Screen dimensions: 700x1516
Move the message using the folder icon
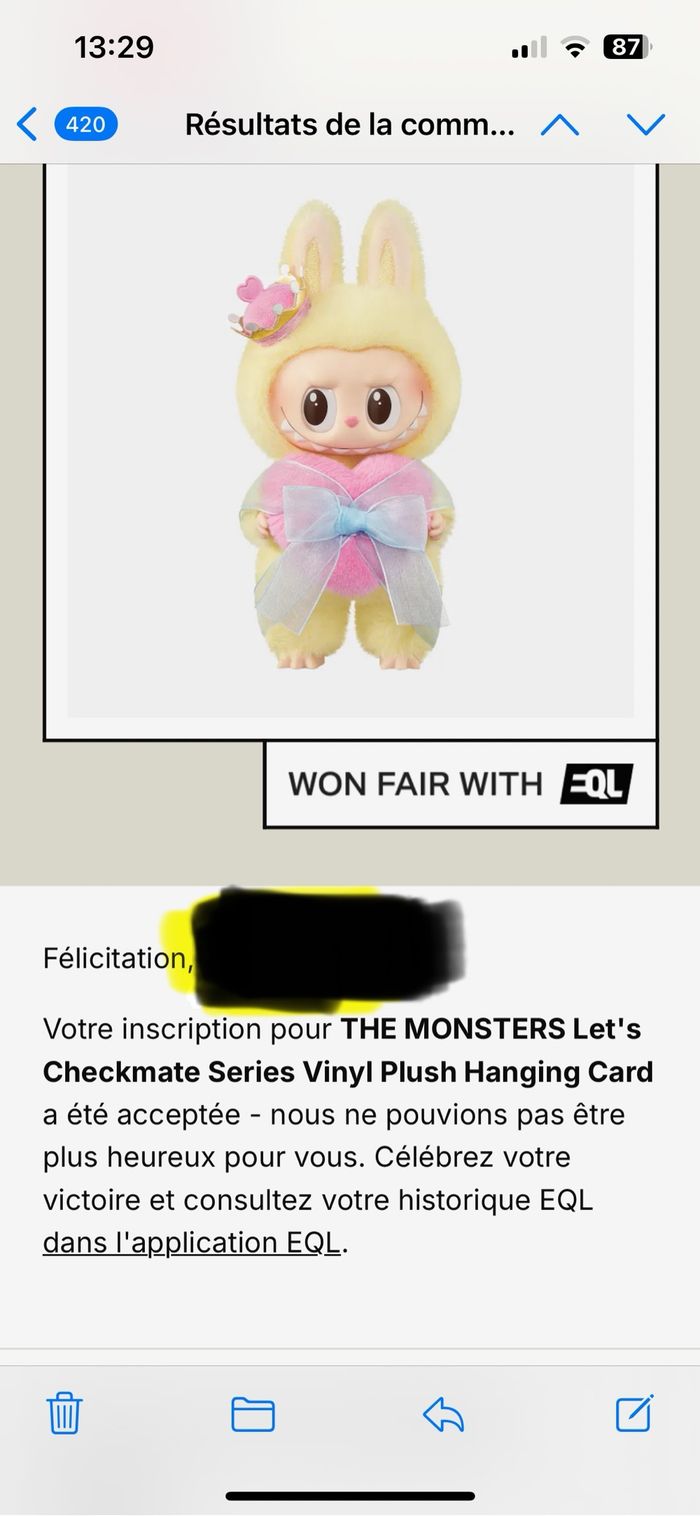253,1415
